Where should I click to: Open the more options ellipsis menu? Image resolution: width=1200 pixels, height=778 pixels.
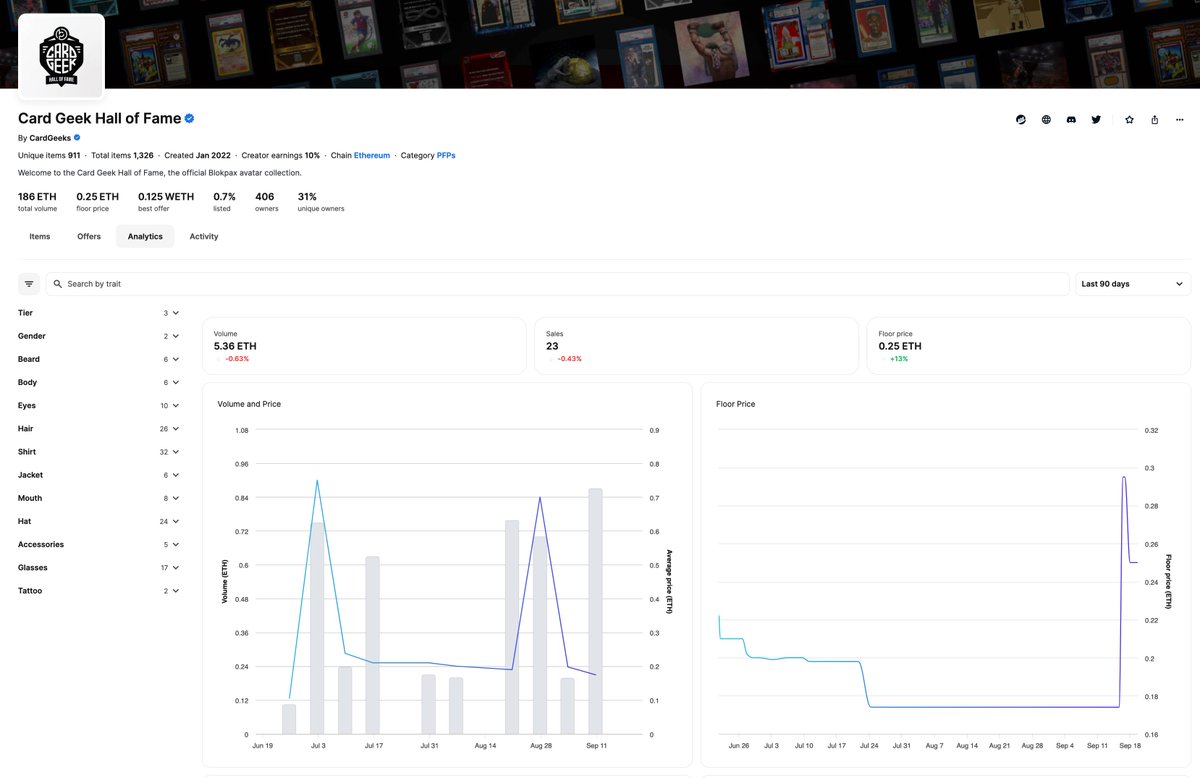click(x=1179, y=119)
